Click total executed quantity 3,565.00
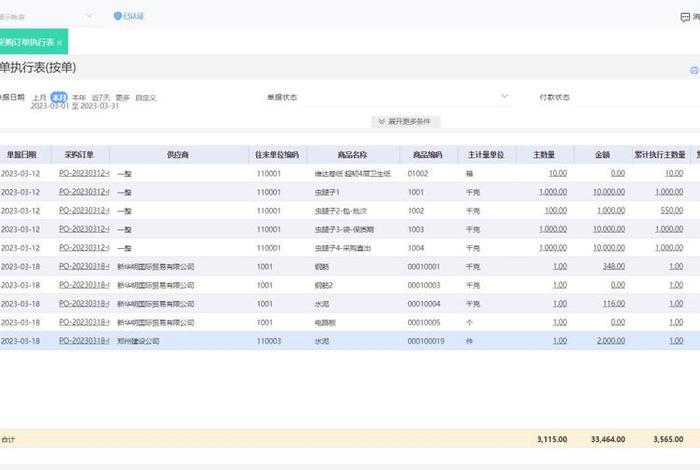700x470 pixels. point(668,439)
